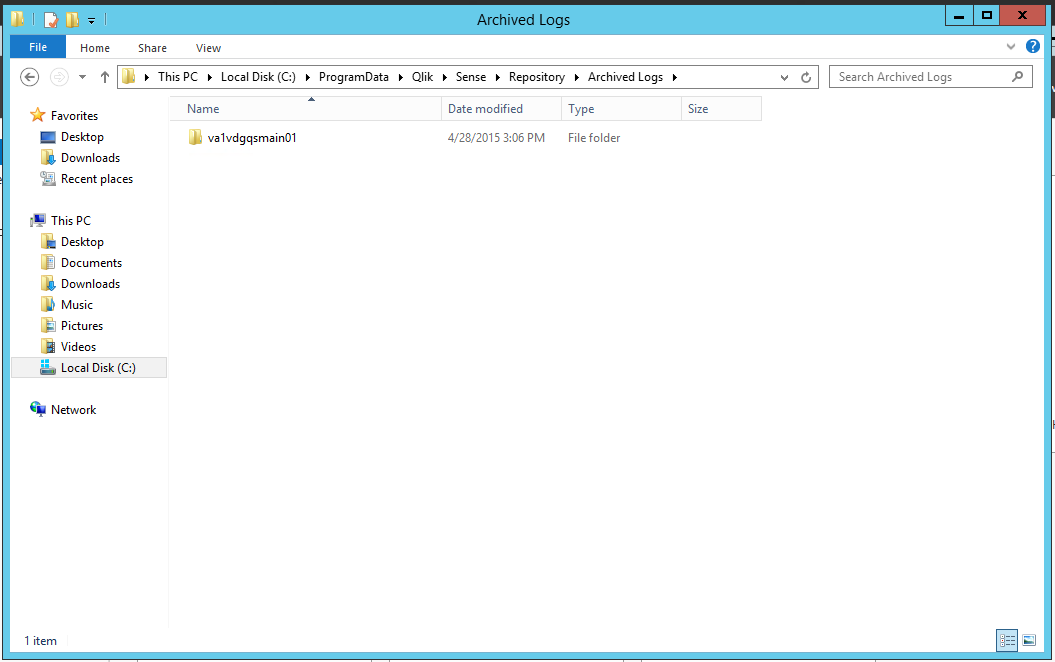
Task: Open the address bar history dropdown
Action: click(784, 77)
